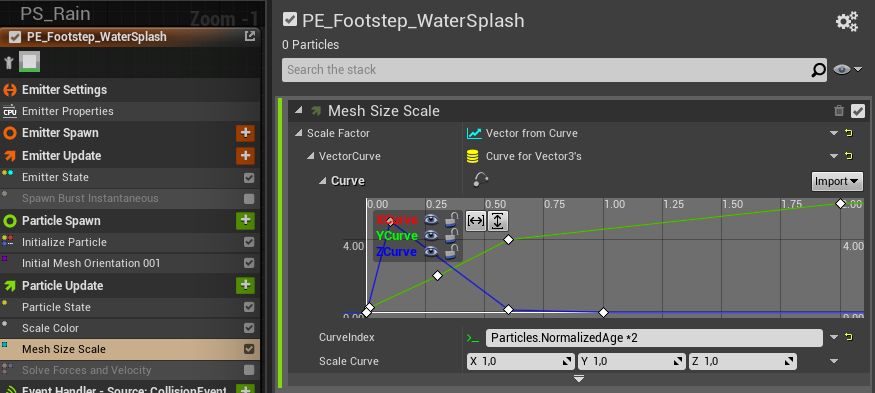Click the gear settings icon
Viewport: 875px width, 393px height.
click(x=847, y=22)
